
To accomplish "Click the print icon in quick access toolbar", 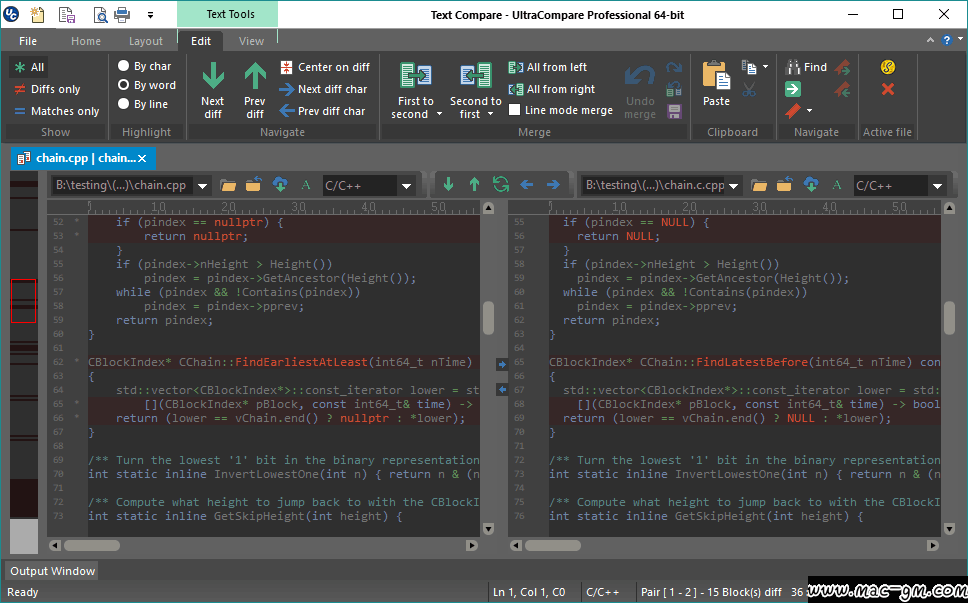I will point(122,14).
